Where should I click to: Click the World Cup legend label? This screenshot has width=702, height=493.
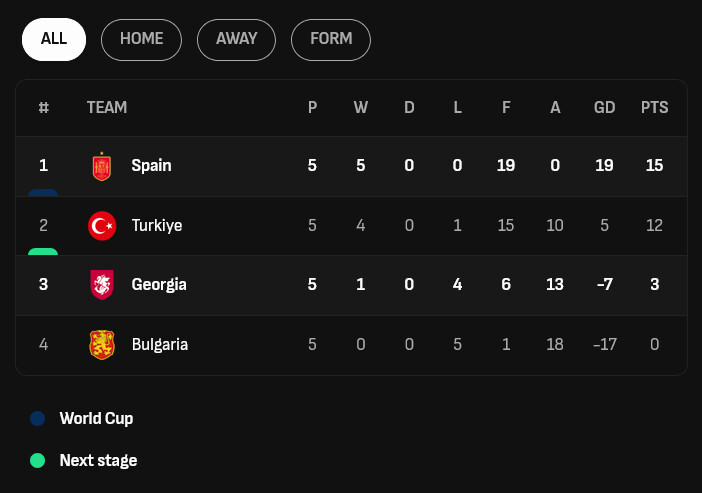pyautogui.click(x=96, y=419)
